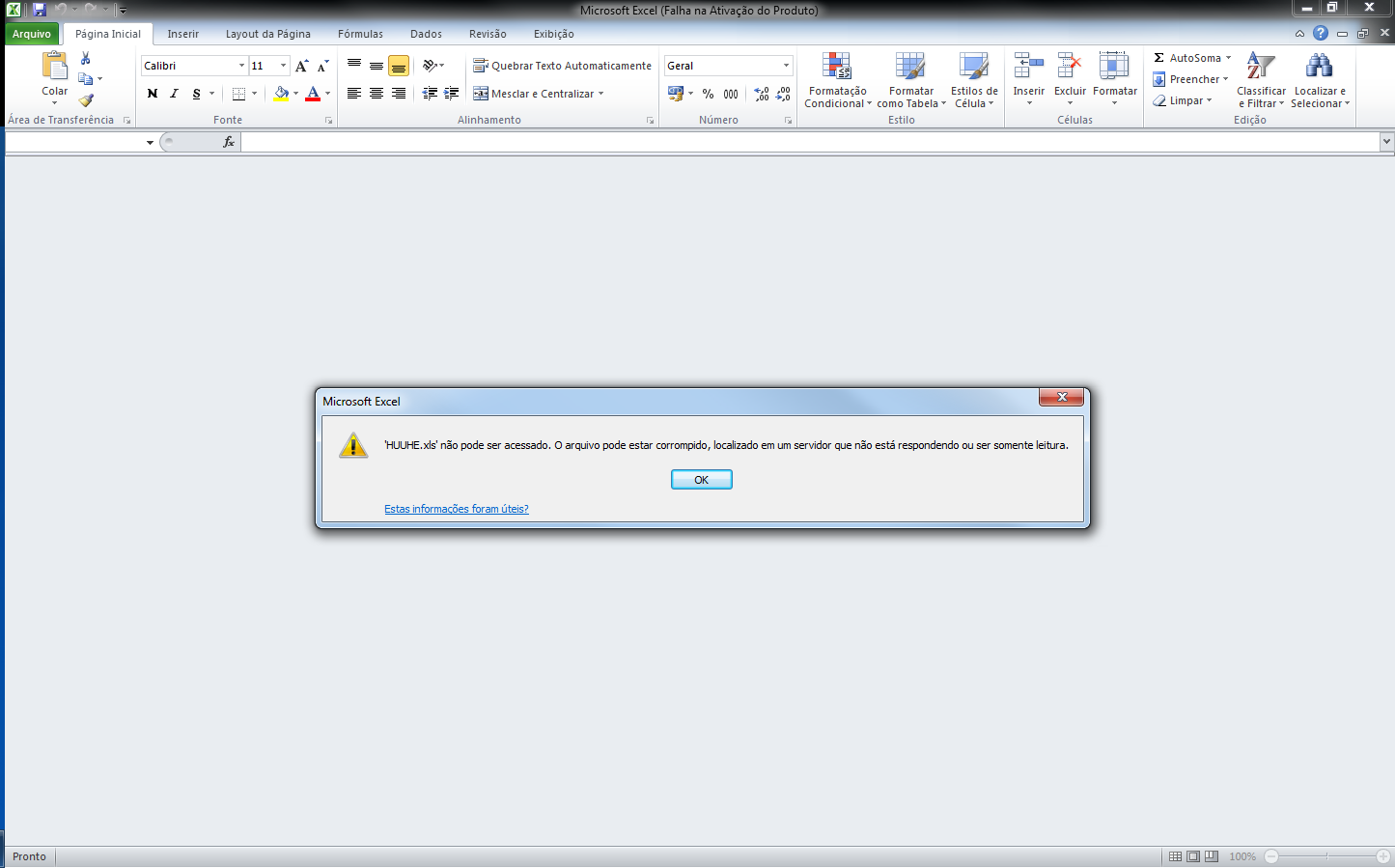Open Excel Help question mark icon
The width and height of the screenshot is (1395, 868).
click(x=1321, y=33)
